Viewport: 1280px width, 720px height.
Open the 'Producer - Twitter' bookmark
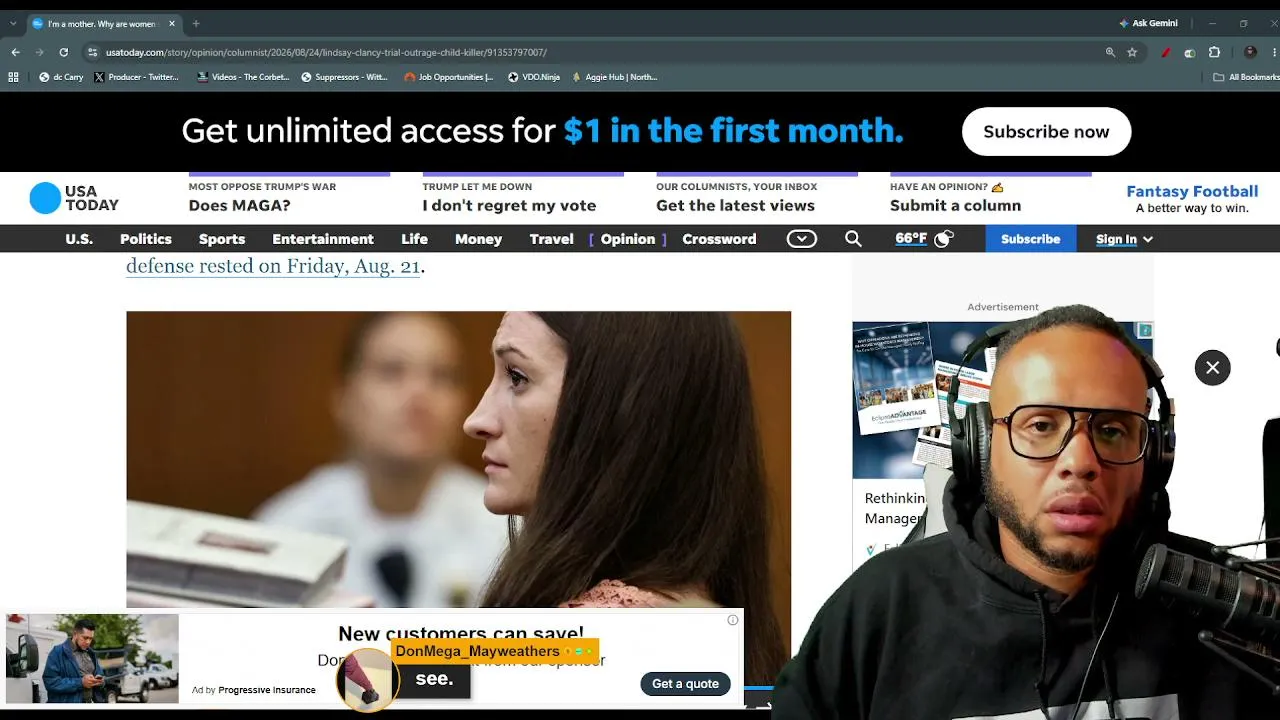(137, 77)
